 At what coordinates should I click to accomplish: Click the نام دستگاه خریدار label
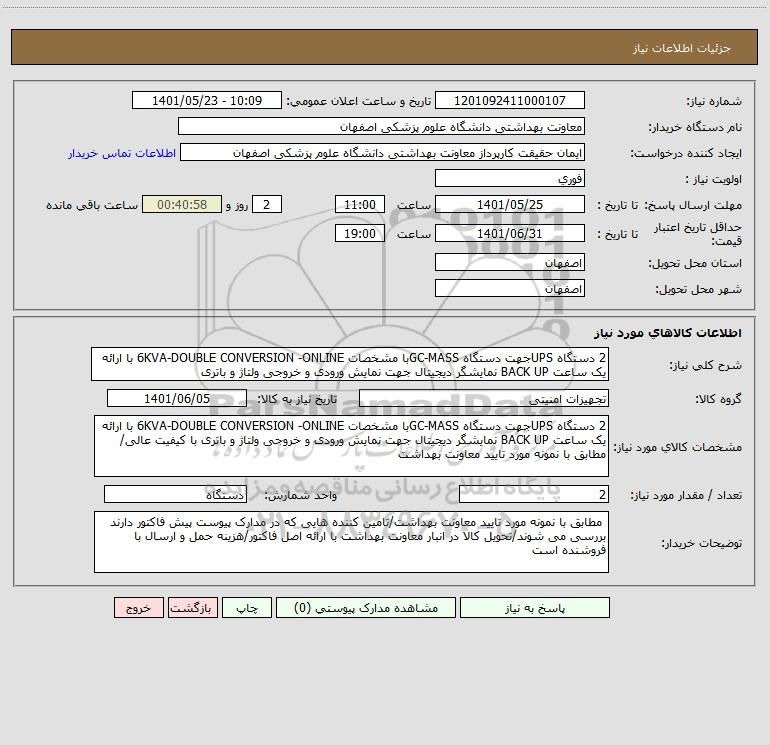(695, 128)
